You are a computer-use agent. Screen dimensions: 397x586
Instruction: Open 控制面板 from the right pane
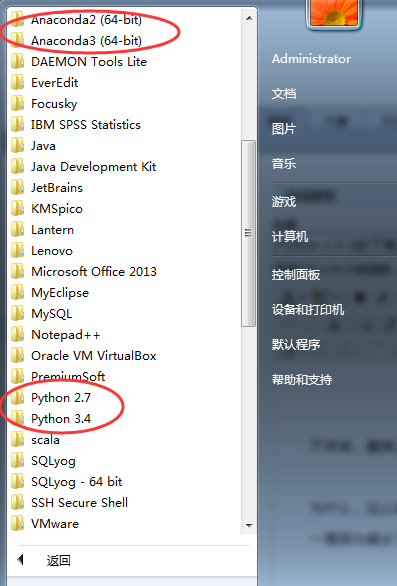click(296, 275)
